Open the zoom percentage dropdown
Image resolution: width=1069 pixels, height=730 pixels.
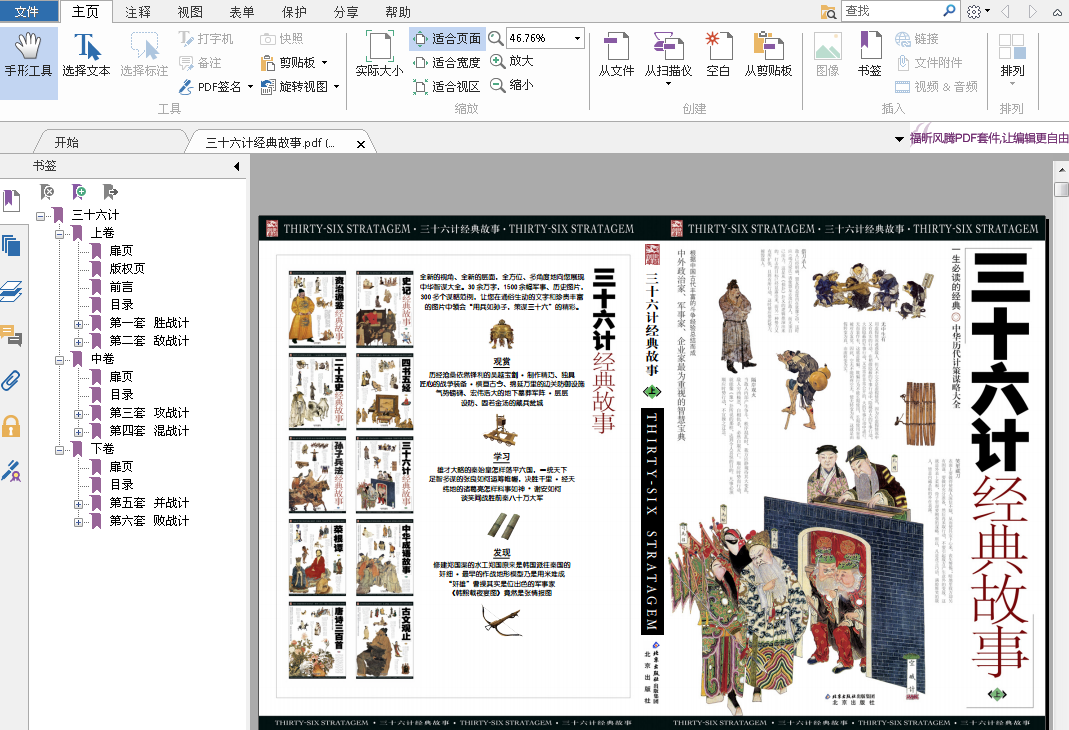coord(577,38)
